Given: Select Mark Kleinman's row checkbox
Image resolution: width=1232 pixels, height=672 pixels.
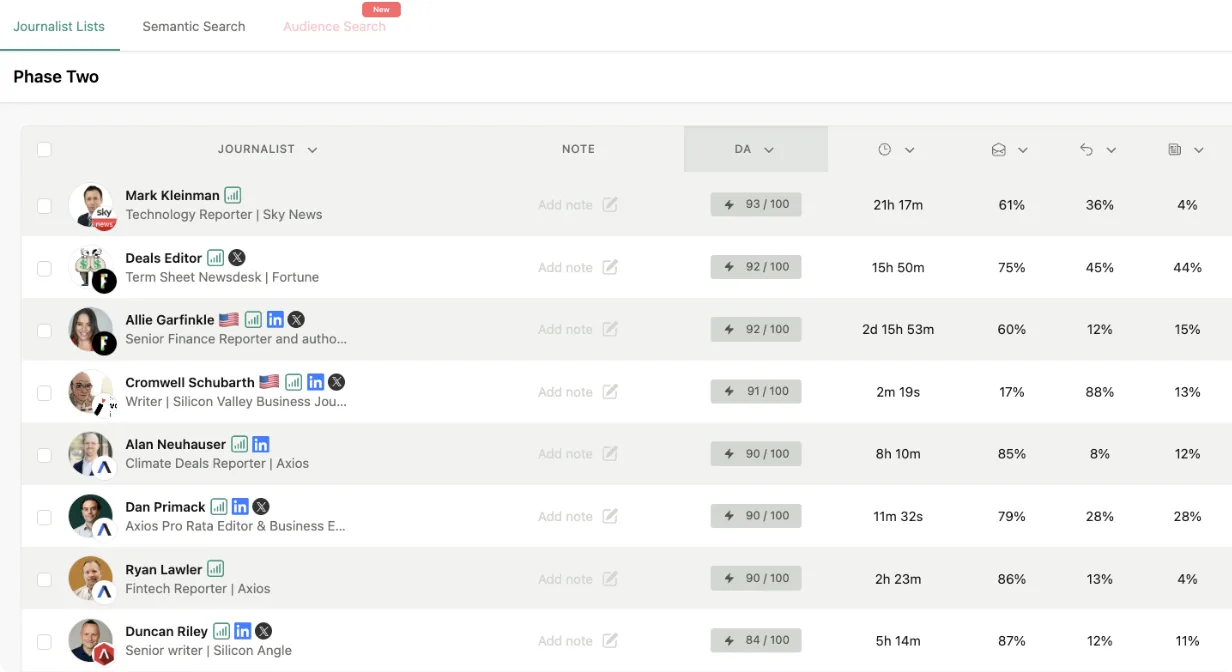Looking at the screenshot, I should coord(44,206).
